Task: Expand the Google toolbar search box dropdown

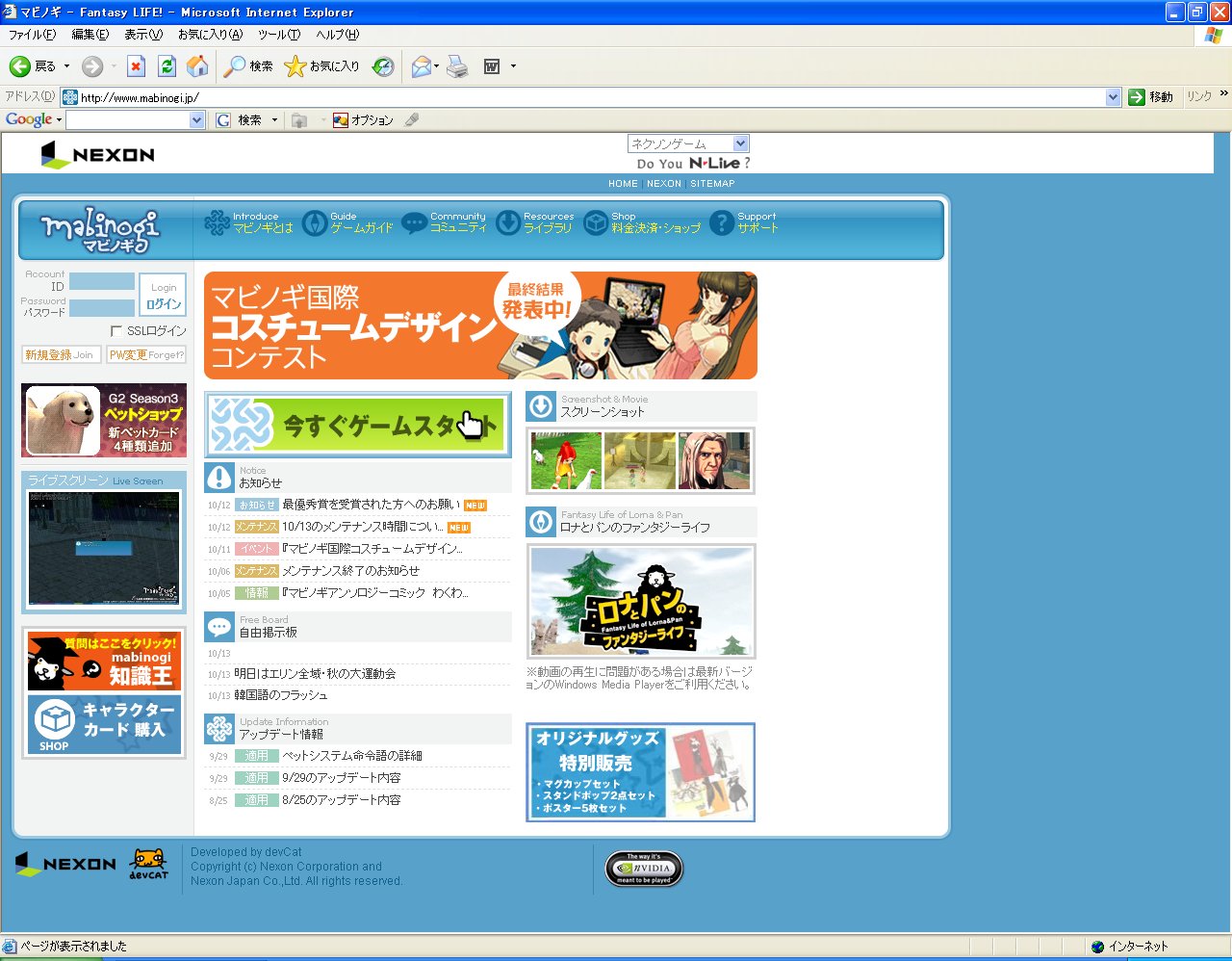Action: (197, 120)
